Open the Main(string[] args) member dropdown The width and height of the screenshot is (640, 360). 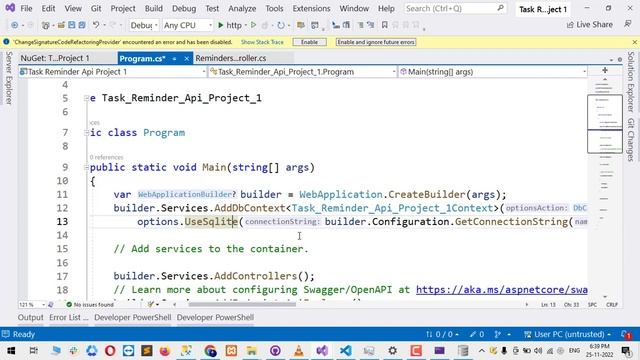(x=493, y=72)
